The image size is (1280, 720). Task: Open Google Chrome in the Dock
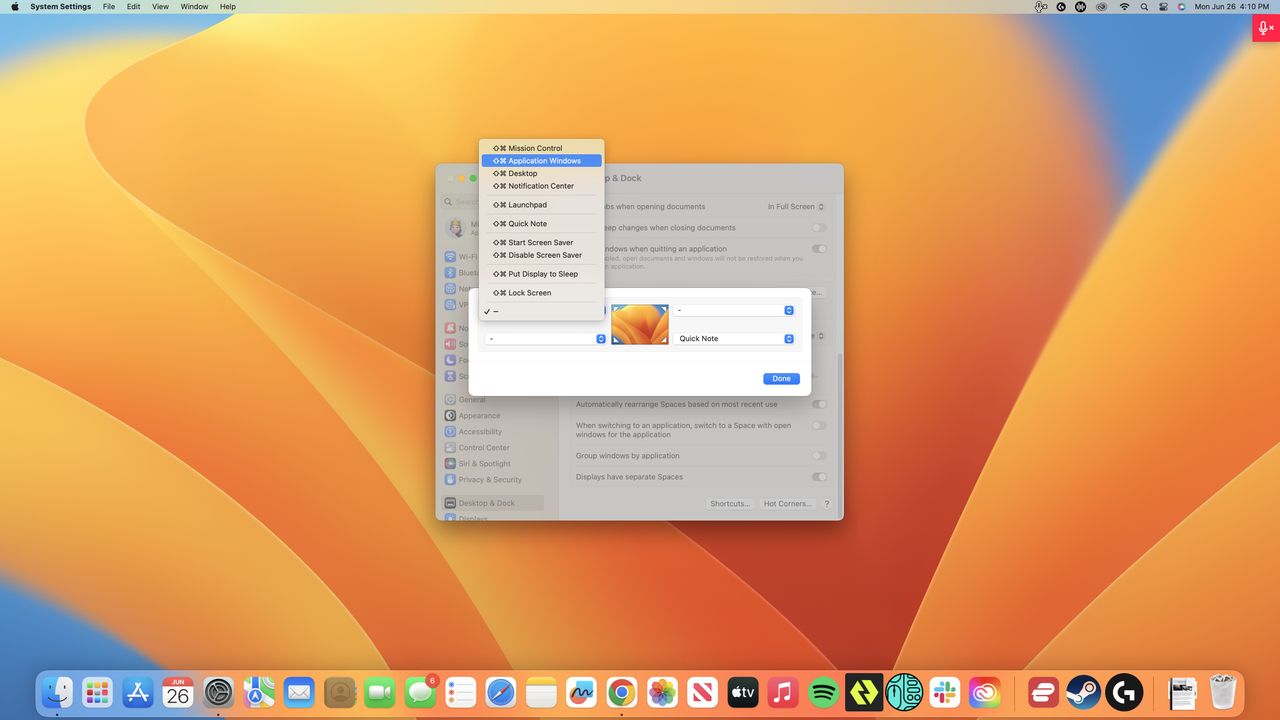pos(621,692)
